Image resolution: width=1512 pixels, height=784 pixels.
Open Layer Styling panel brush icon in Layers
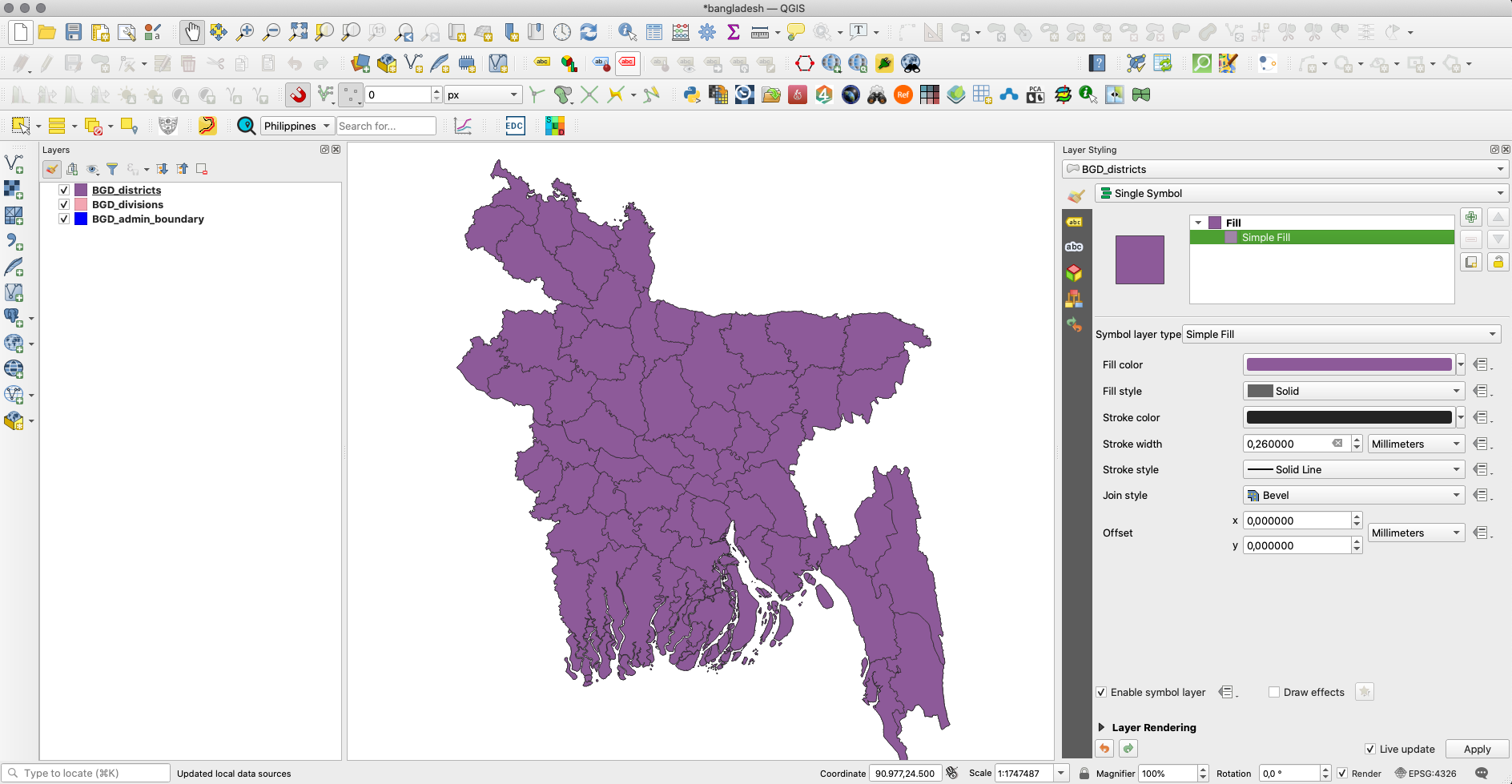[x=52, y=169]
